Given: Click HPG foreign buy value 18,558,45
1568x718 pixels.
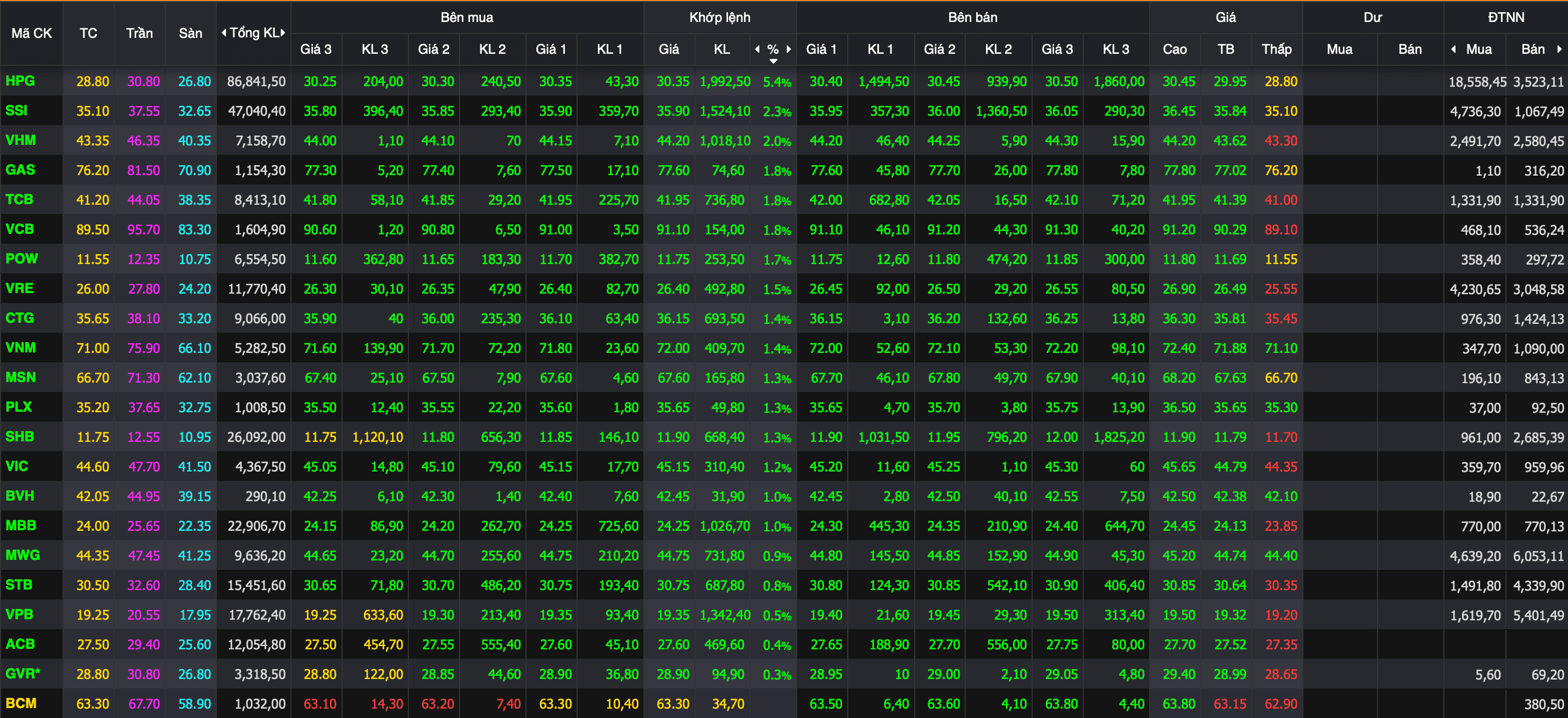Looking at the screenshot, I should [x=1477, y=82].
